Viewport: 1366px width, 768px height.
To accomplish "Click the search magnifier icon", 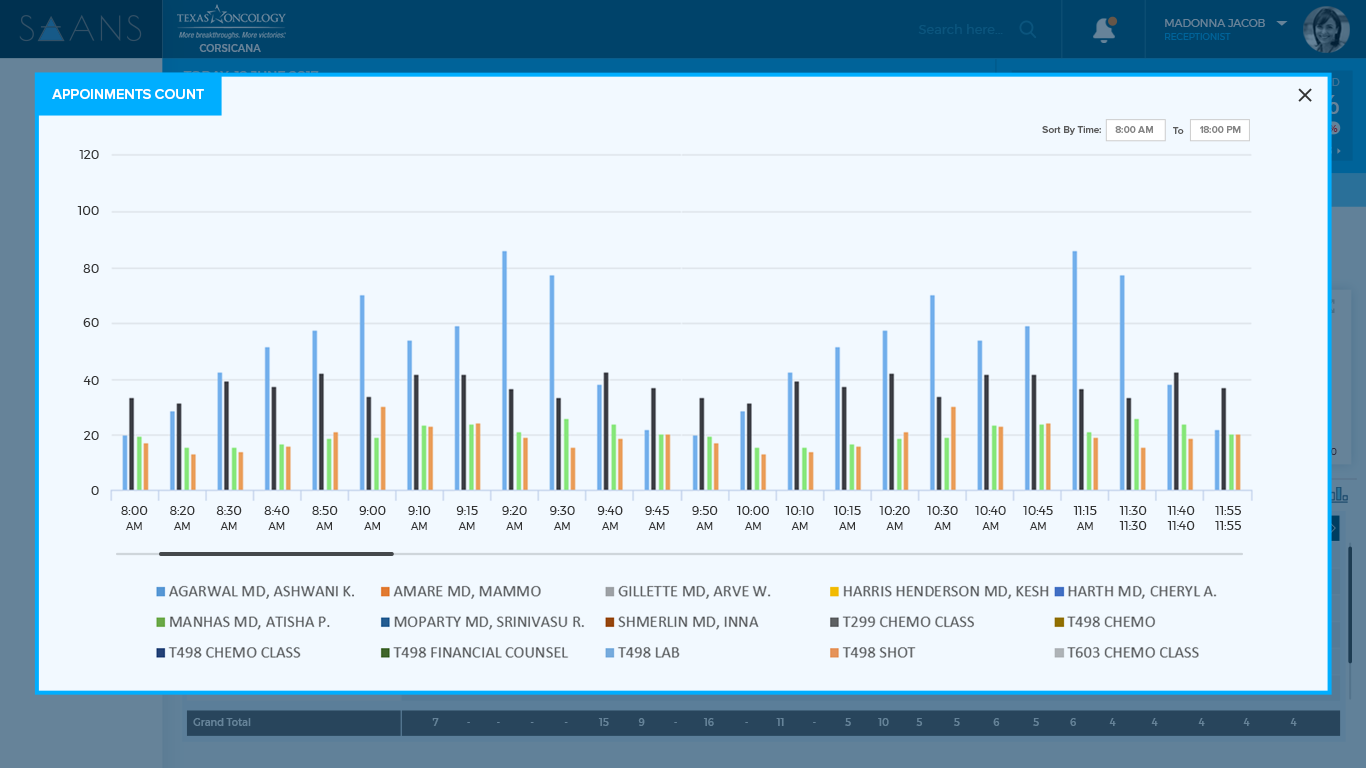I will tap(1027, 30).
